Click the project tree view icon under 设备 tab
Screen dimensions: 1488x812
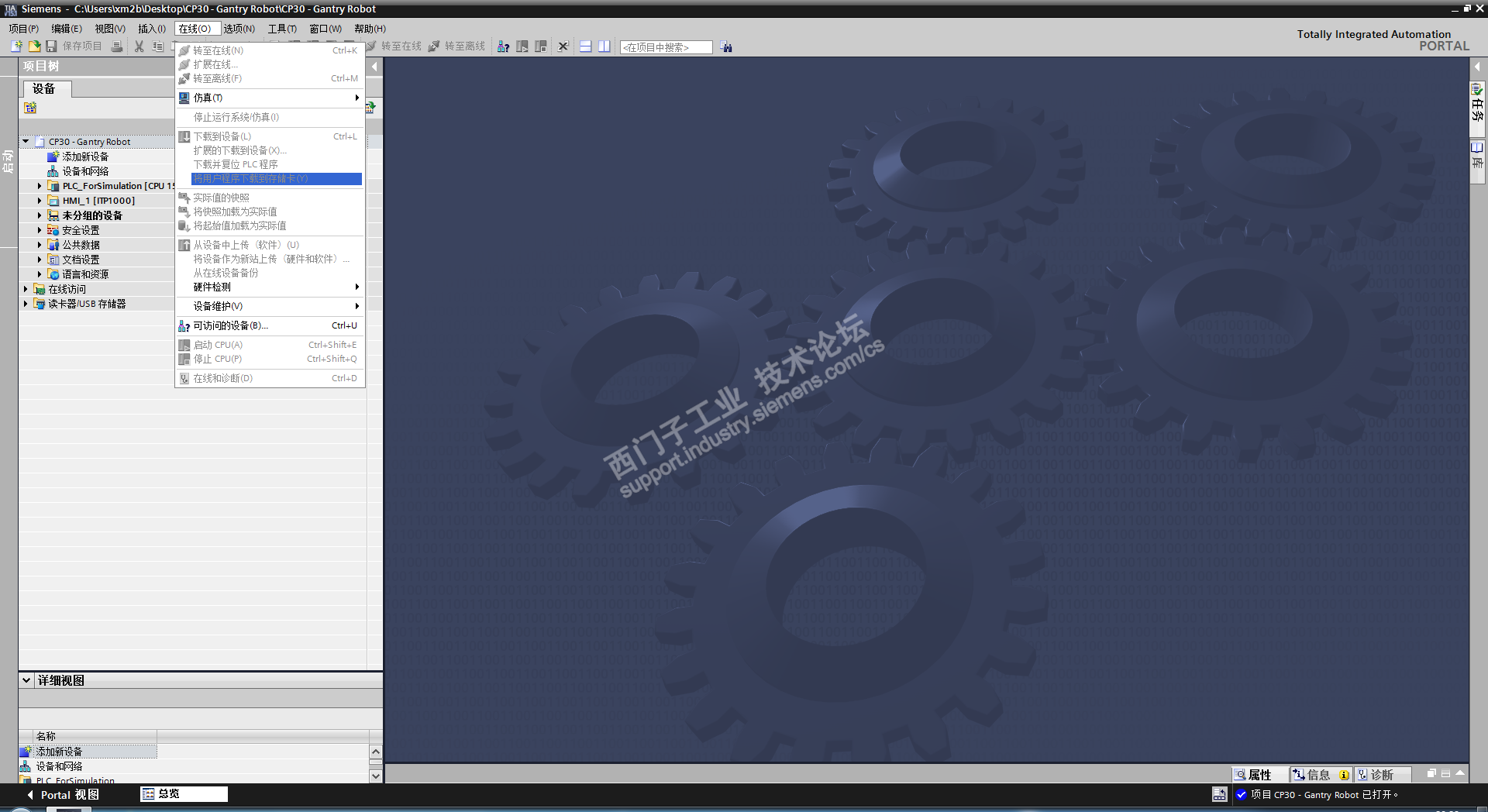pos(30,108)
